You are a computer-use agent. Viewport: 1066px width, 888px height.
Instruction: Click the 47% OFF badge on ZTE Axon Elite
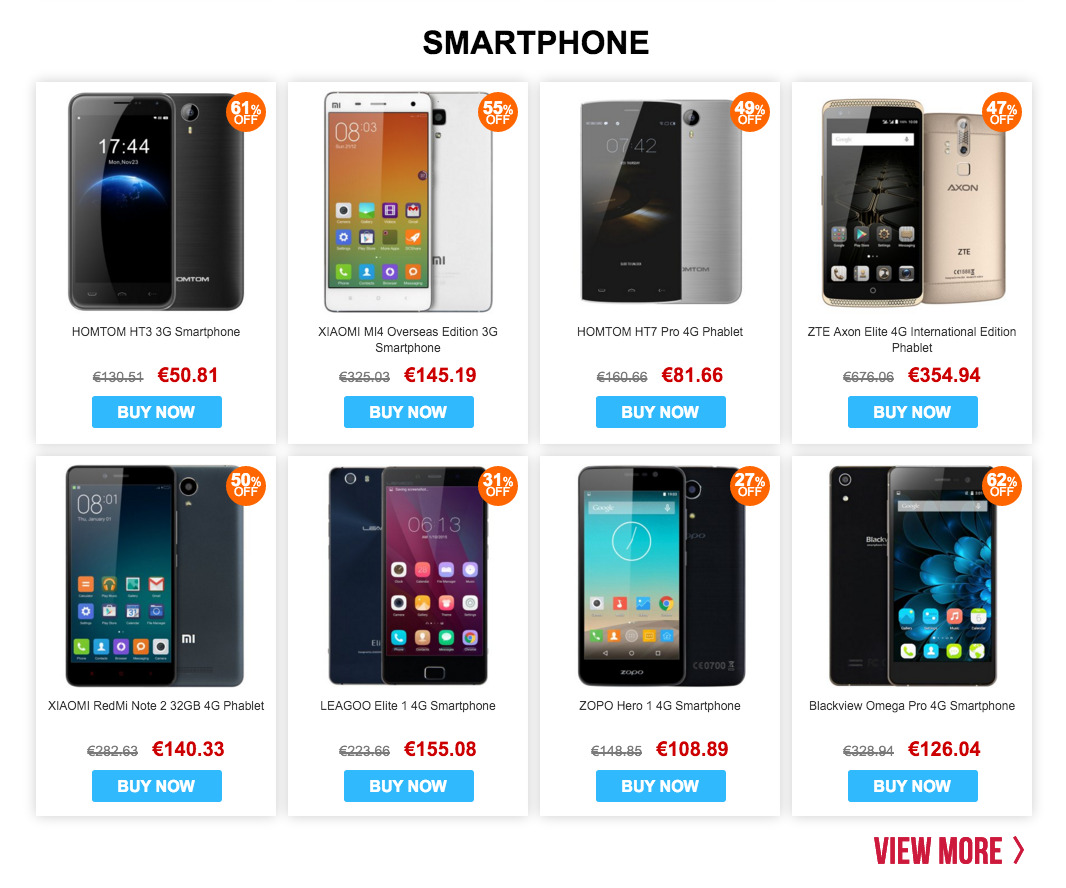pos(1001,112)
